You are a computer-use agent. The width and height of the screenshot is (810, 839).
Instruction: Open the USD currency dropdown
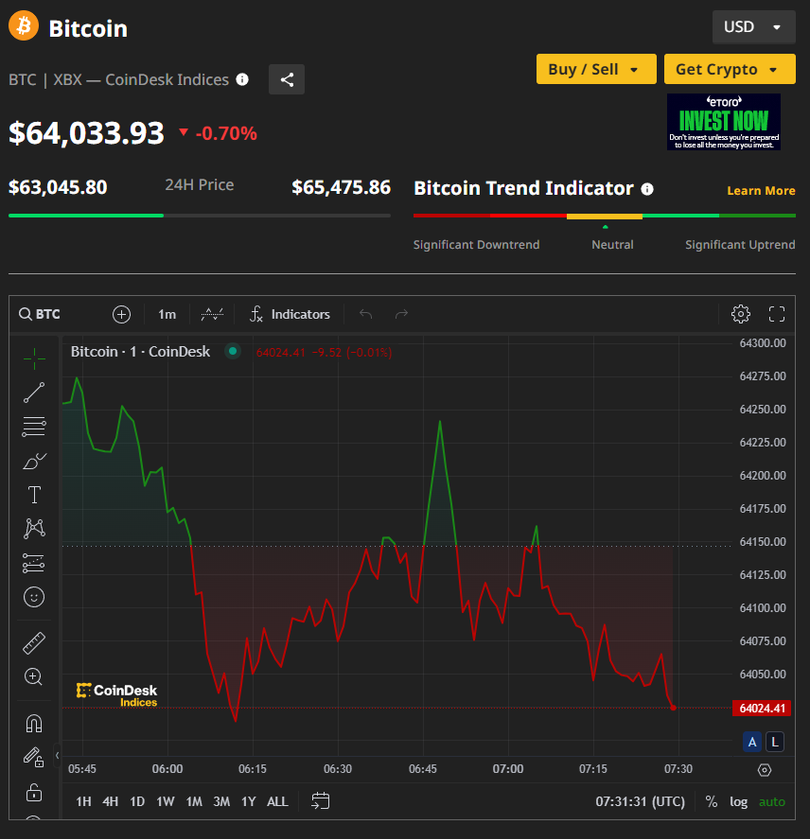tap(753, 27)
